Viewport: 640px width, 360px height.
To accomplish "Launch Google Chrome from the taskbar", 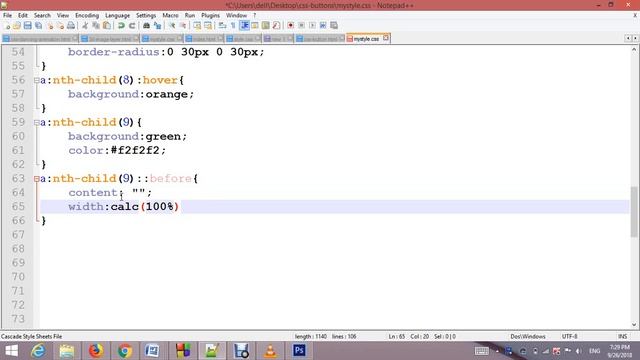I will click(124, 351).
